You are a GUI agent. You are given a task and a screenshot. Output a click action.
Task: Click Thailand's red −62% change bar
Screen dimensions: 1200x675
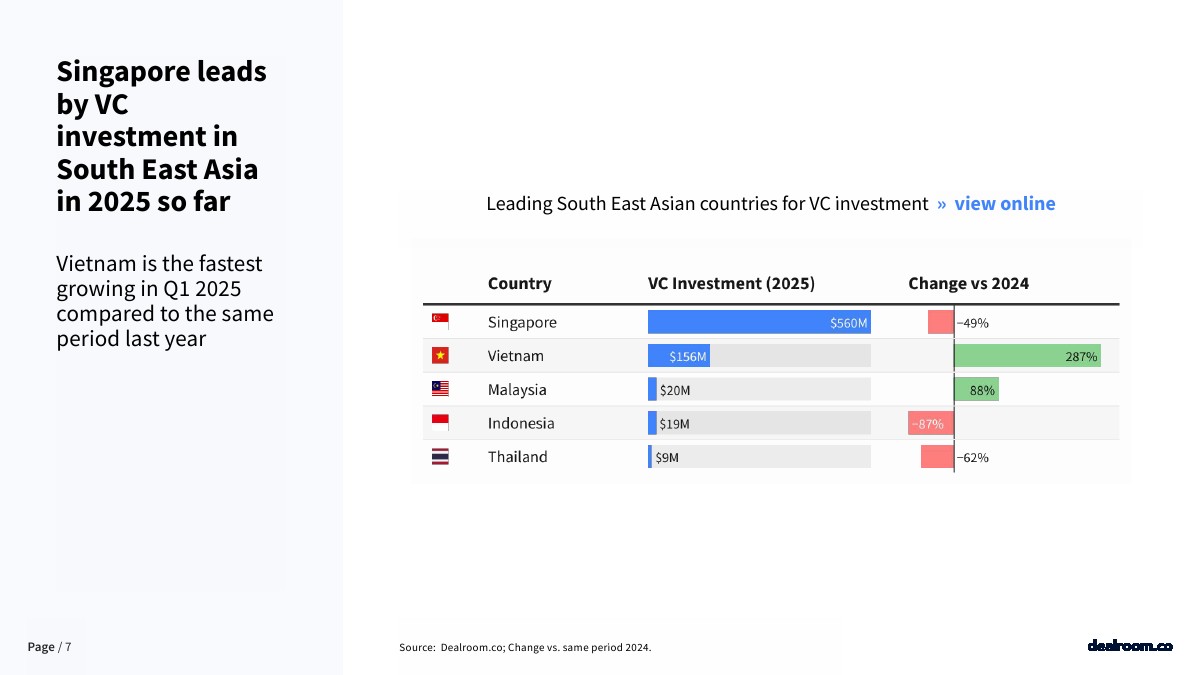coord(937,457)
